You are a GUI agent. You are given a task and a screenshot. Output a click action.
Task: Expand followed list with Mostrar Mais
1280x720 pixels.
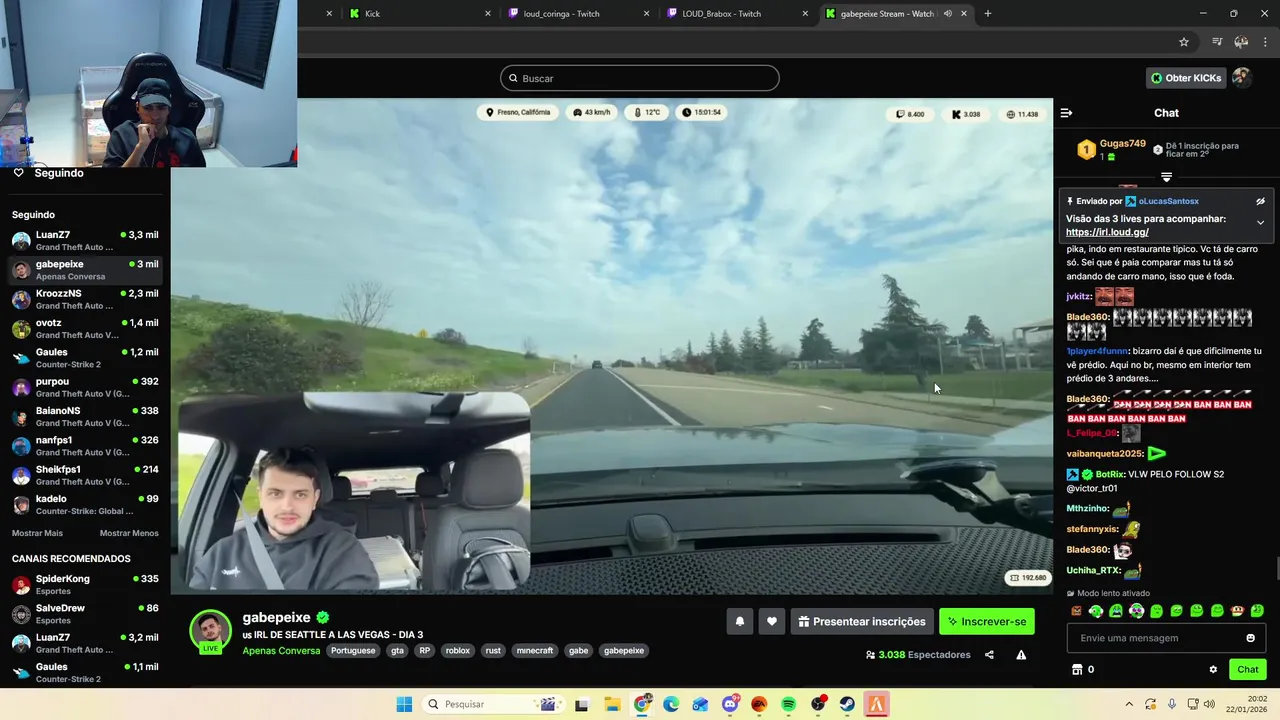click(37, 533)
